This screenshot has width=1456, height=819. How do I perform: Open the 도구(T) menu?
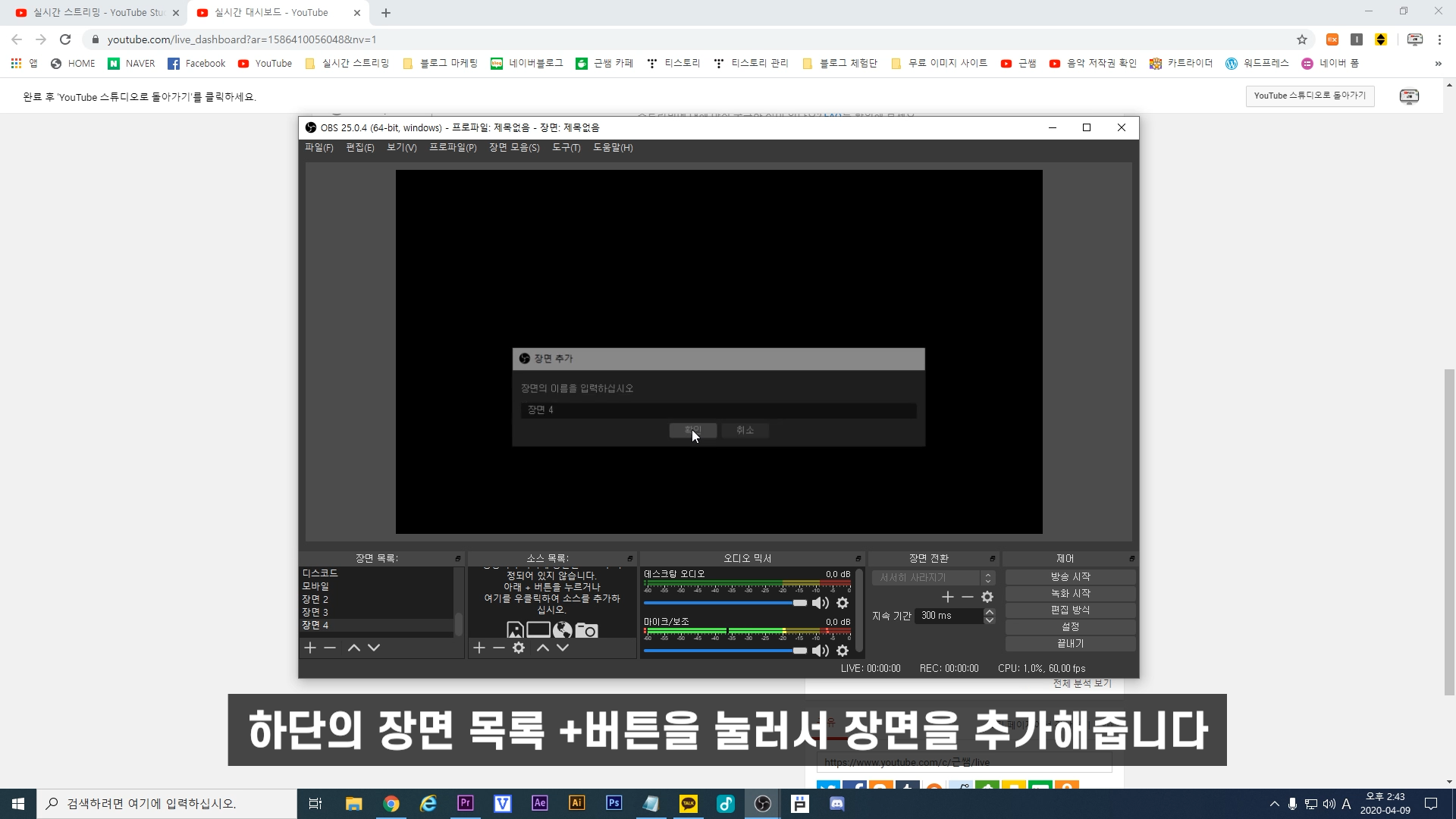[x=566, y=148]
